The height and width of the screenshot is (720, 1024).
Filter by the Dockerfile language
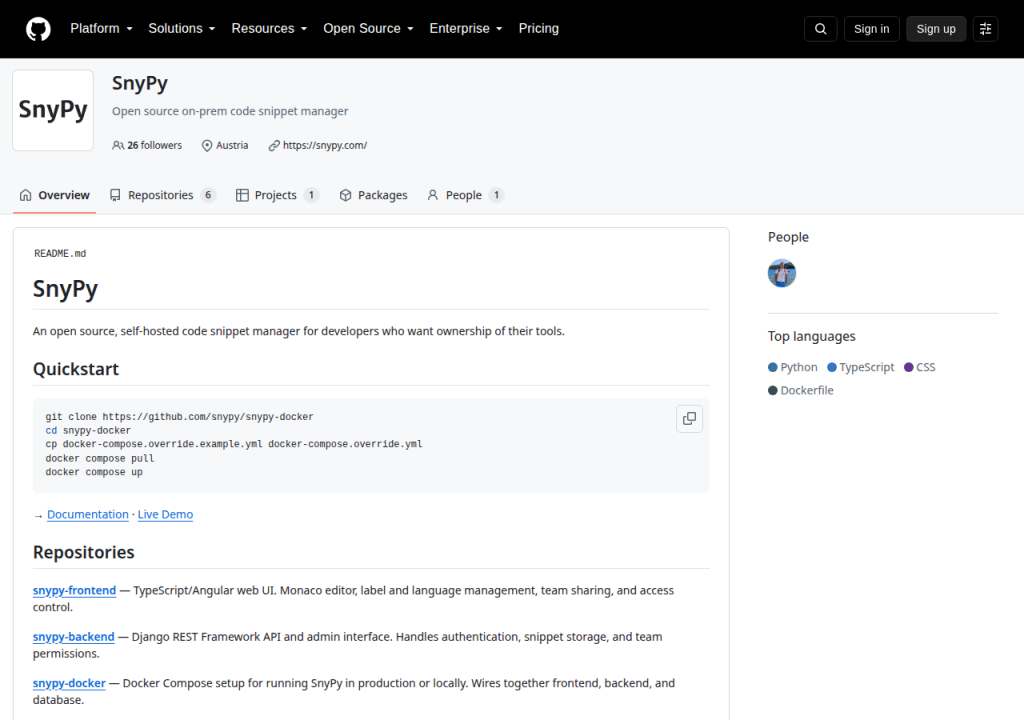point(807,390)
